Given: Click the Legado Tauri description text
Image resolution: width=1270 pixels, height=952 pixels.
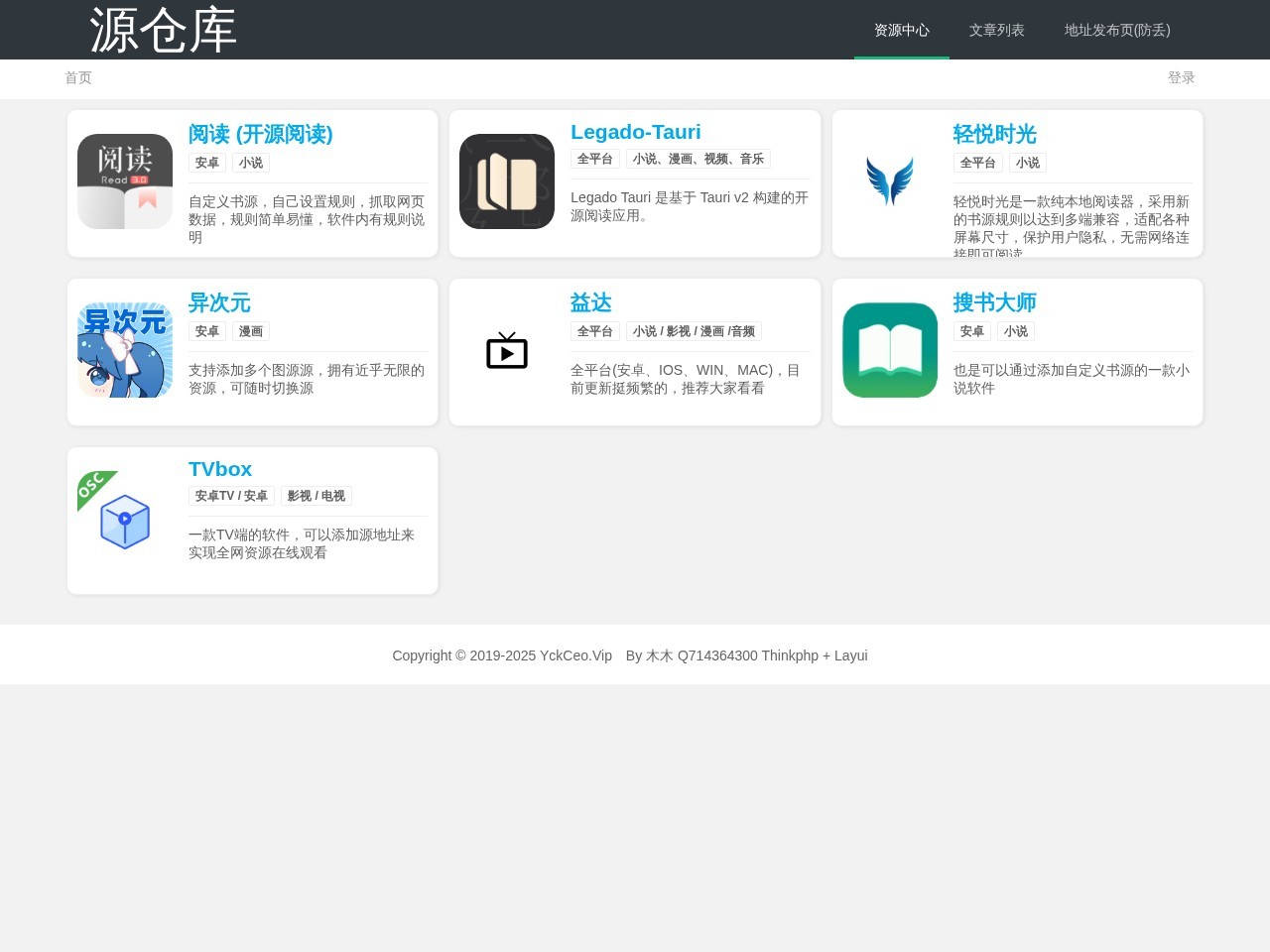Looking at the screenshot, I should [x=690, y=206].
